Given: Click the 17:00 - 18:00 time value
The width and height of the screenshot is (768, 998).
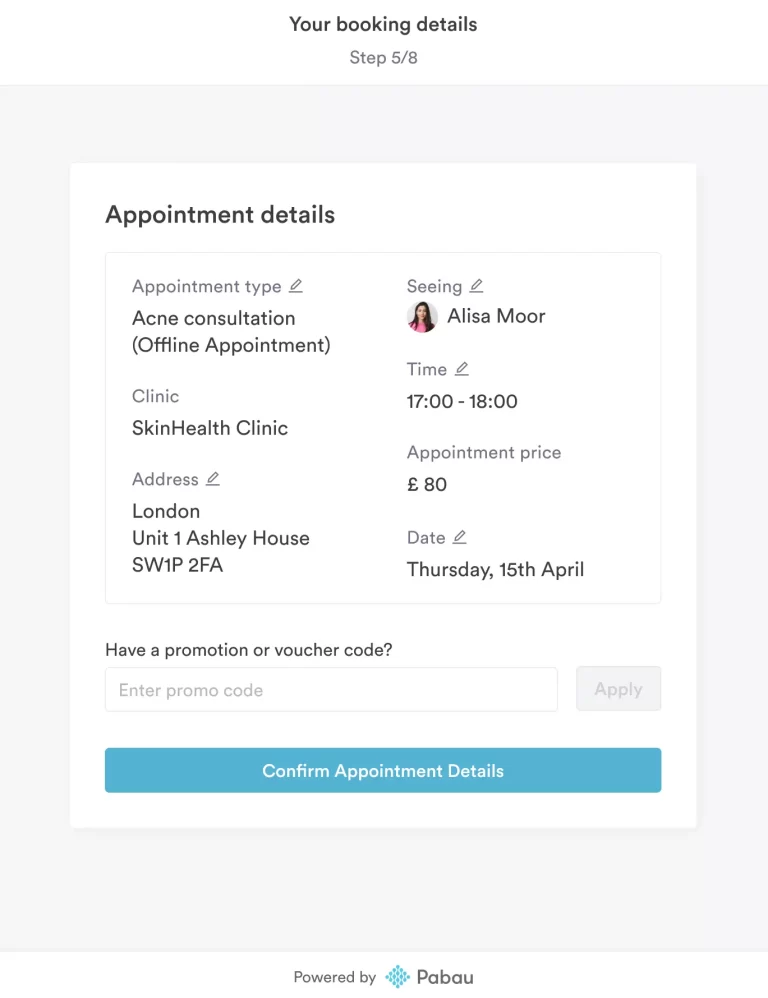Looking at the screenshot, I should point(462,402).
